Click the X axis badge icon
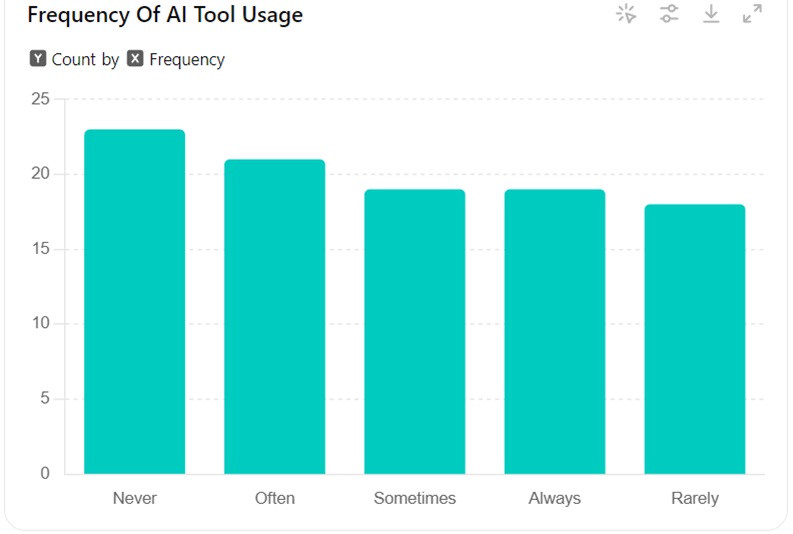This screenshot has height=534, width=793. tap(135, 59)
